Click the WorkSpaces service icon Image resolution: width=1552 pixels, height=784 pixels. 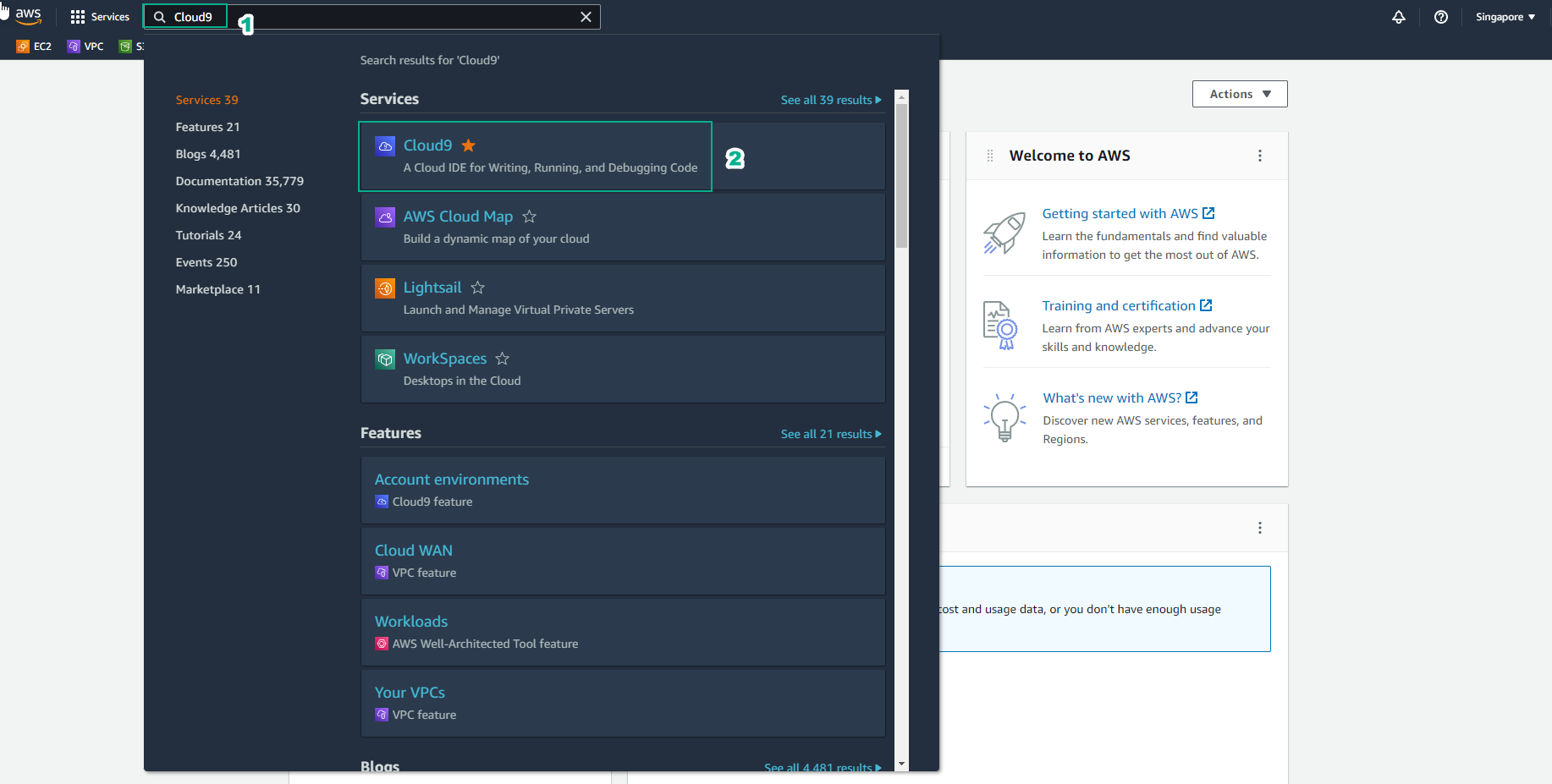pyautogui.click(x=385, y=359)
